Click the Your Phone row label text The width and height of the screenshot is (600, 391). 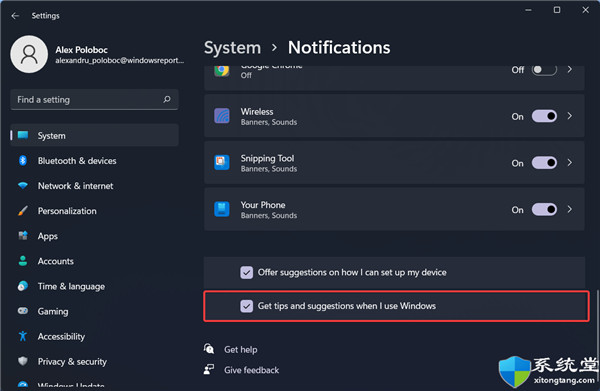pos(262,205)
